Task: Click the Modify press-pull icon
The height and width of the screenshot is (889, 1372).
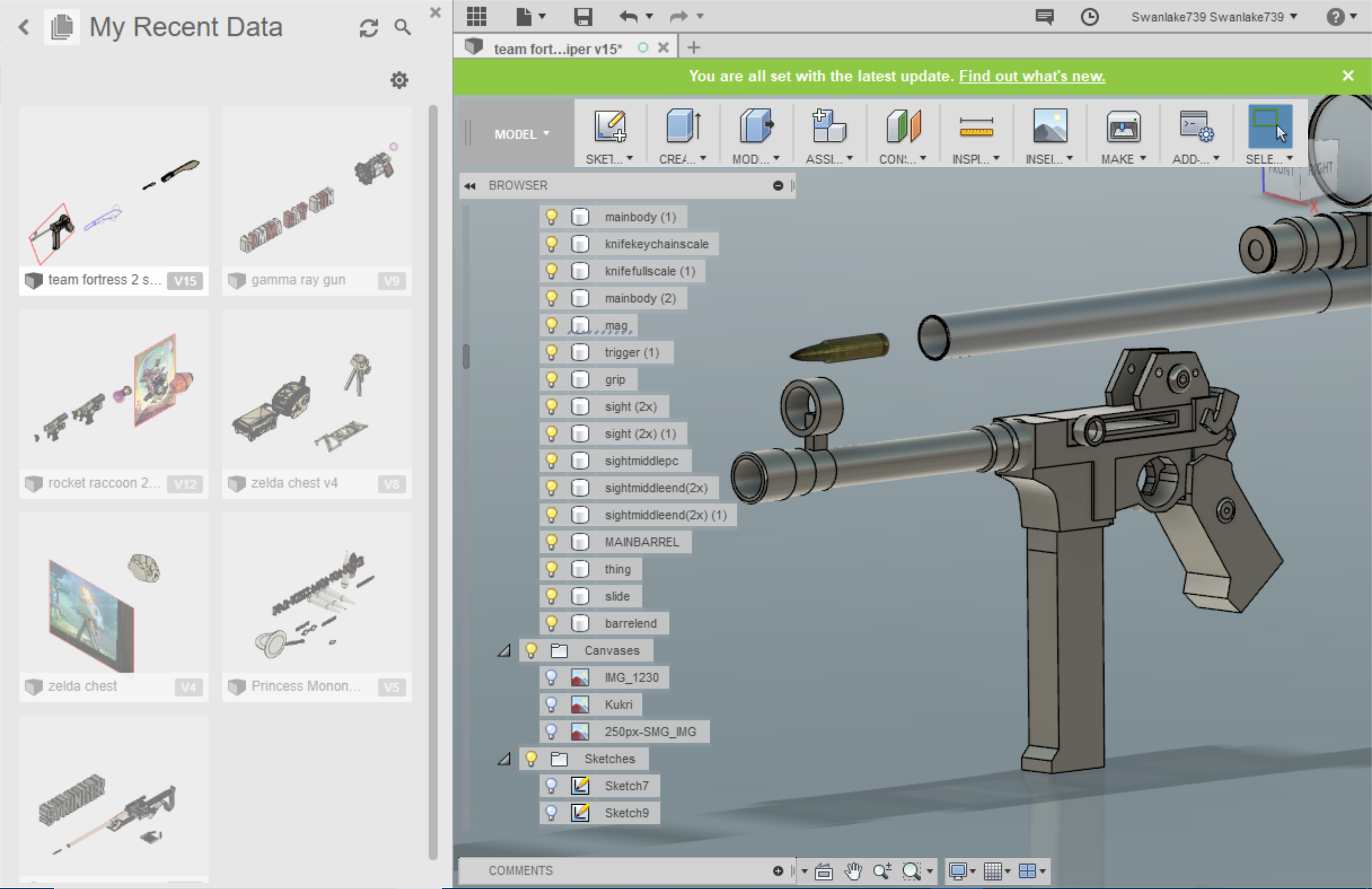Action: click(x=756, y=126)
